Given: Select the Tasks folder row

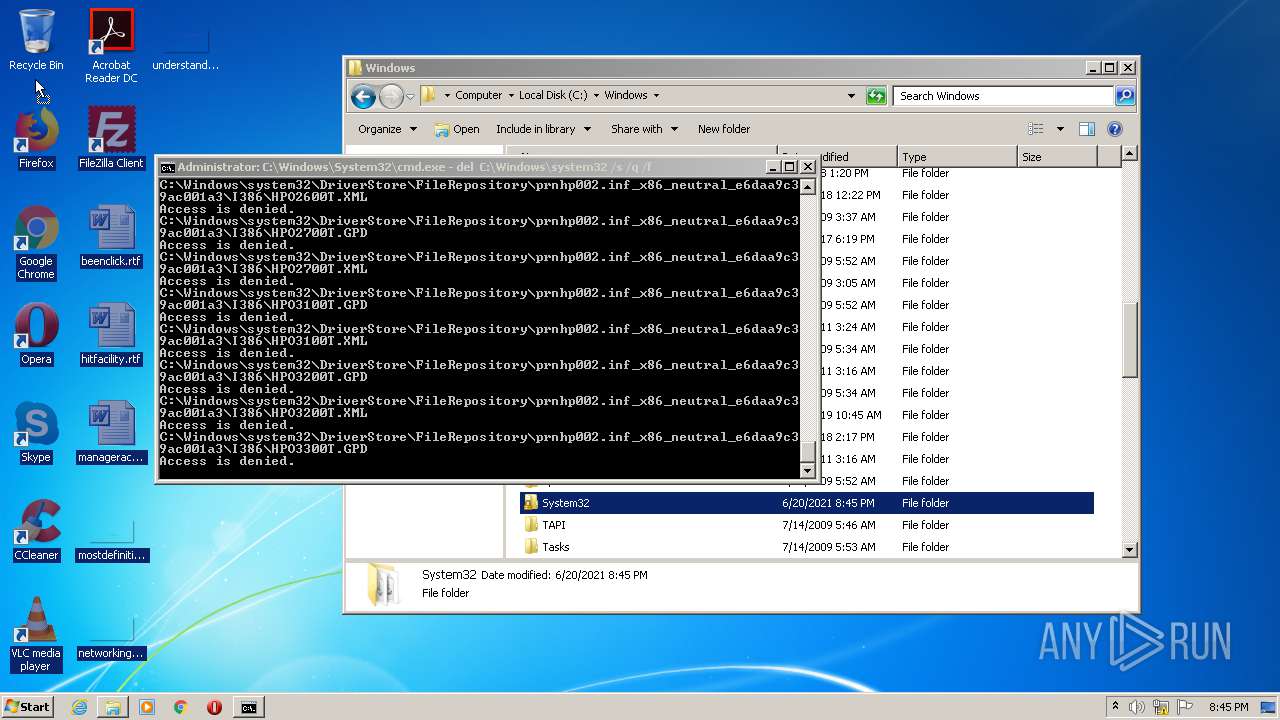Looking at the screenshot, I should click(x=806, y=547).
